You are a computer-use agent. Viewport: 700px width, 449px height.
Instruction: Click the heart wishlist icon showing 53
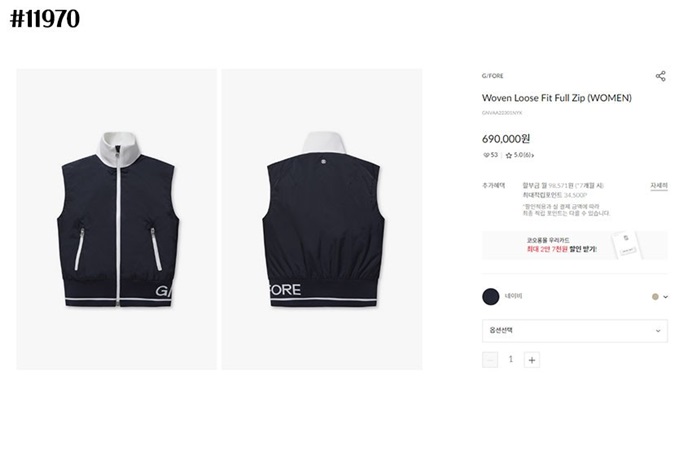click(486, 155)
